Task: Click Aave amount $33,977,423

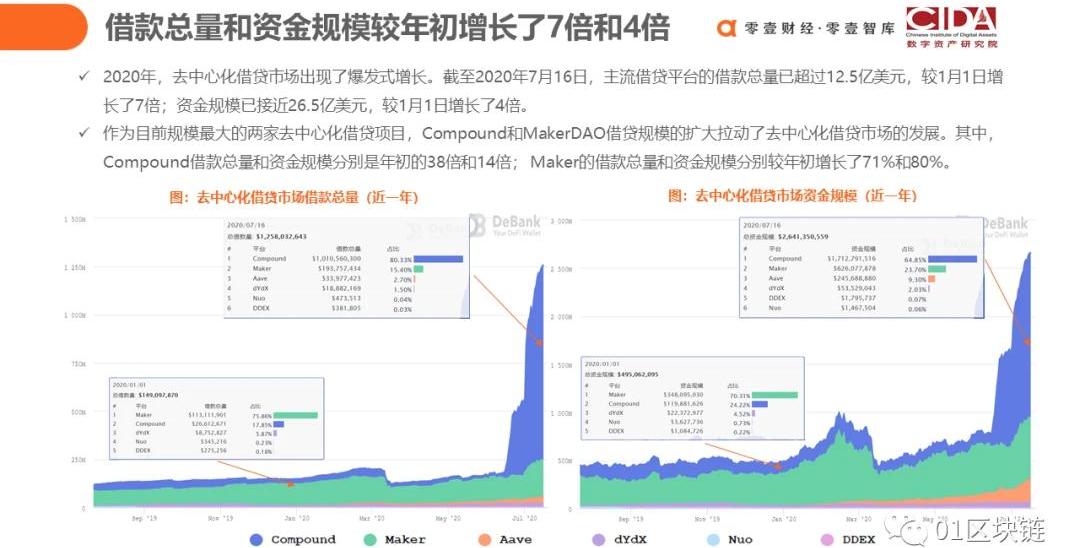Action: click(x=341, y=279)
